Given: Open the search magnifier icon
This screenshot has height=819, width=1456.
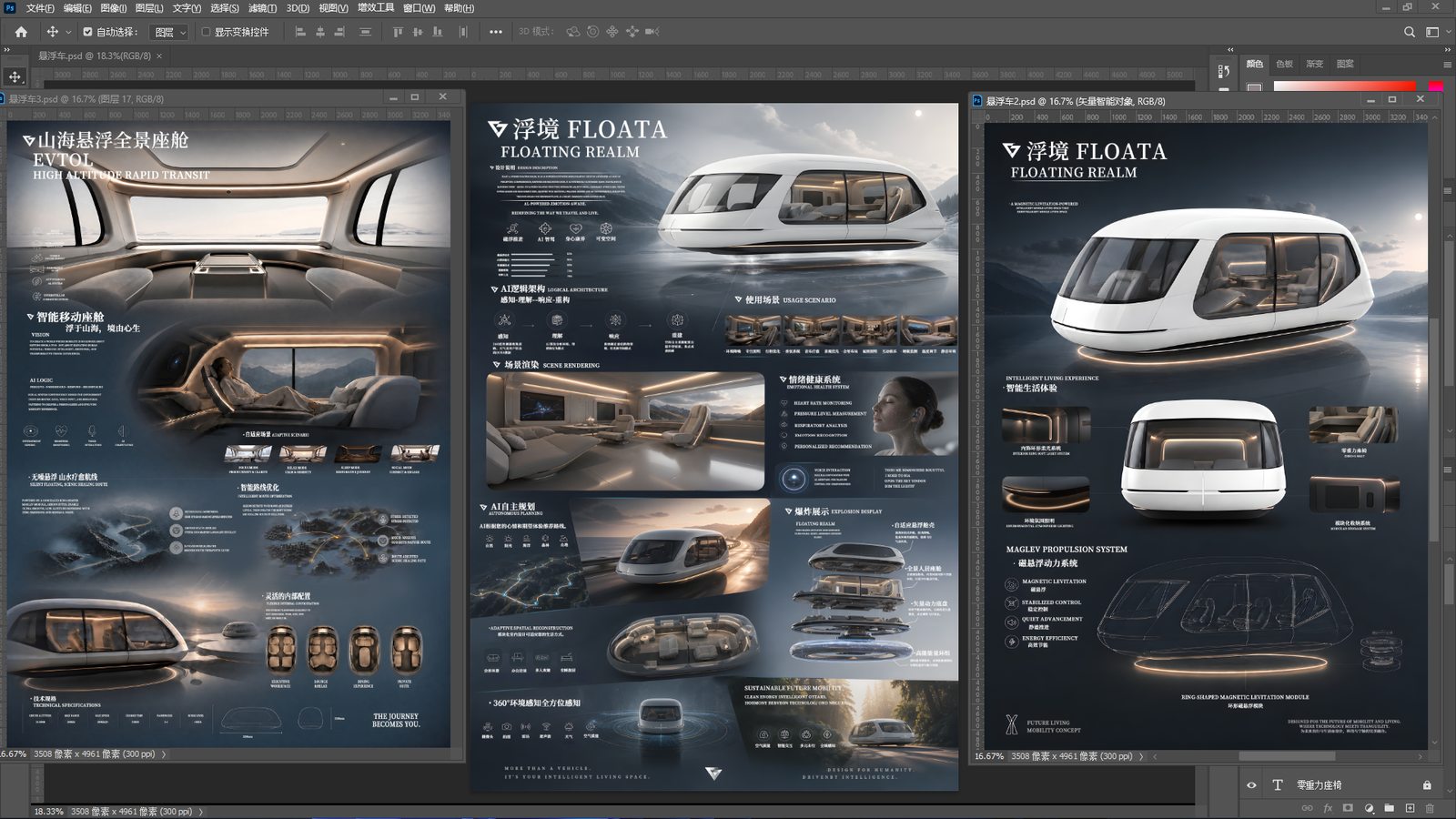Looking at the screenshot, I should coord(1410,32).
